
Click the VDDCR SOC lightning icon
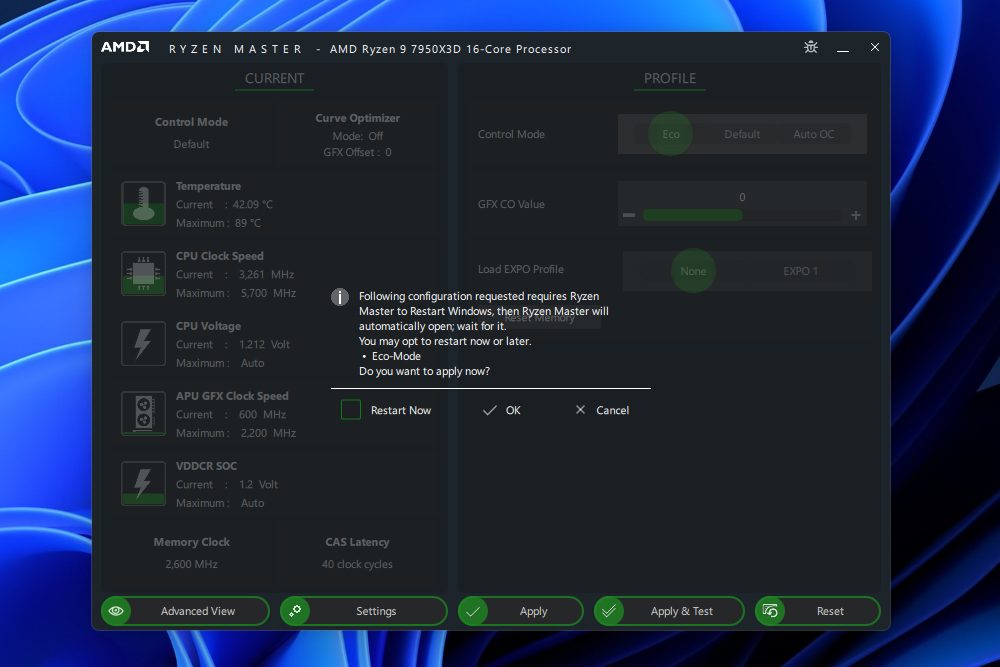click(143, 483)
